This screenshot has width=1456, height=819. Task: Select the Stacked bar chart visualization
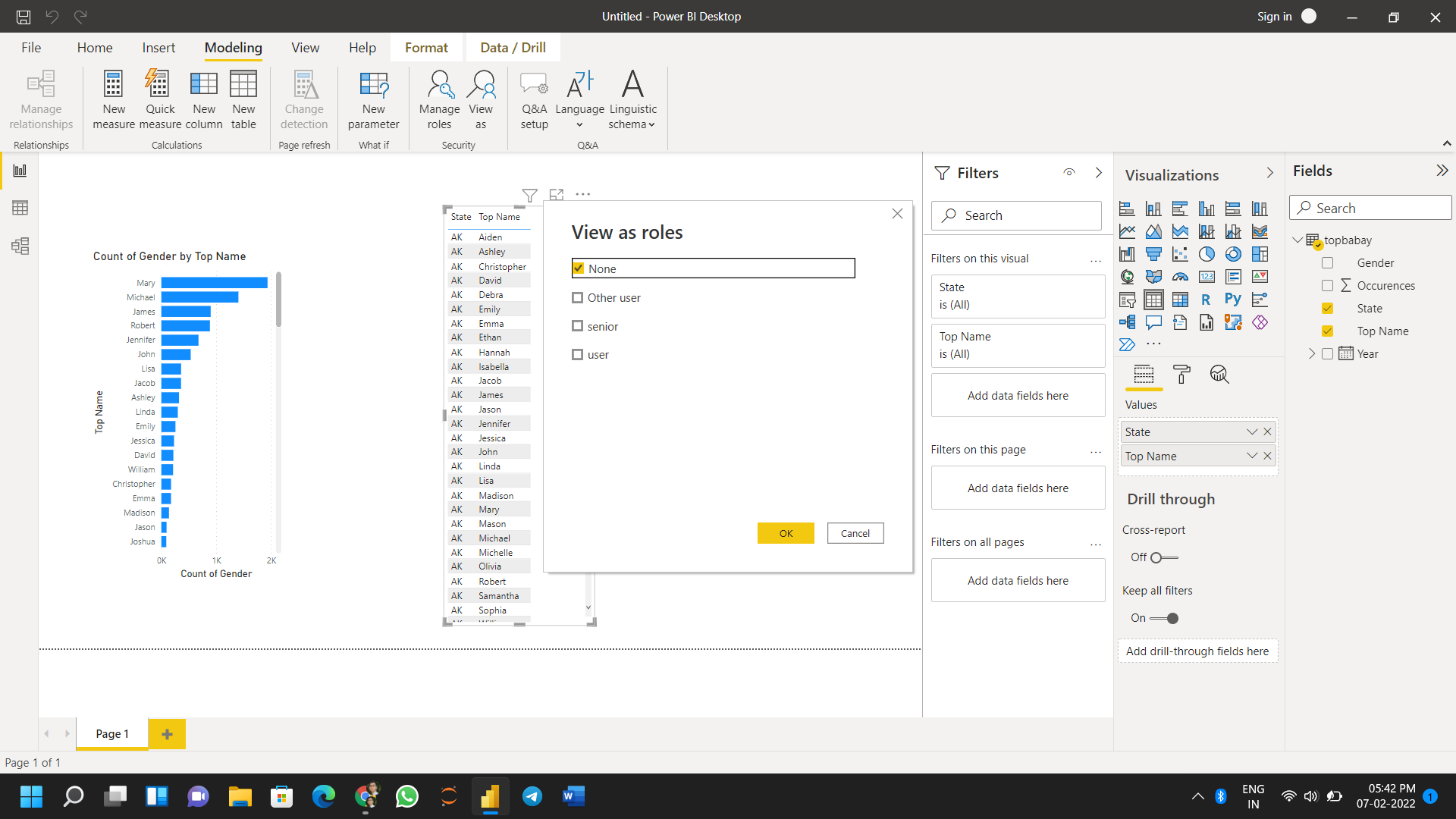(x=1127, y=208)
